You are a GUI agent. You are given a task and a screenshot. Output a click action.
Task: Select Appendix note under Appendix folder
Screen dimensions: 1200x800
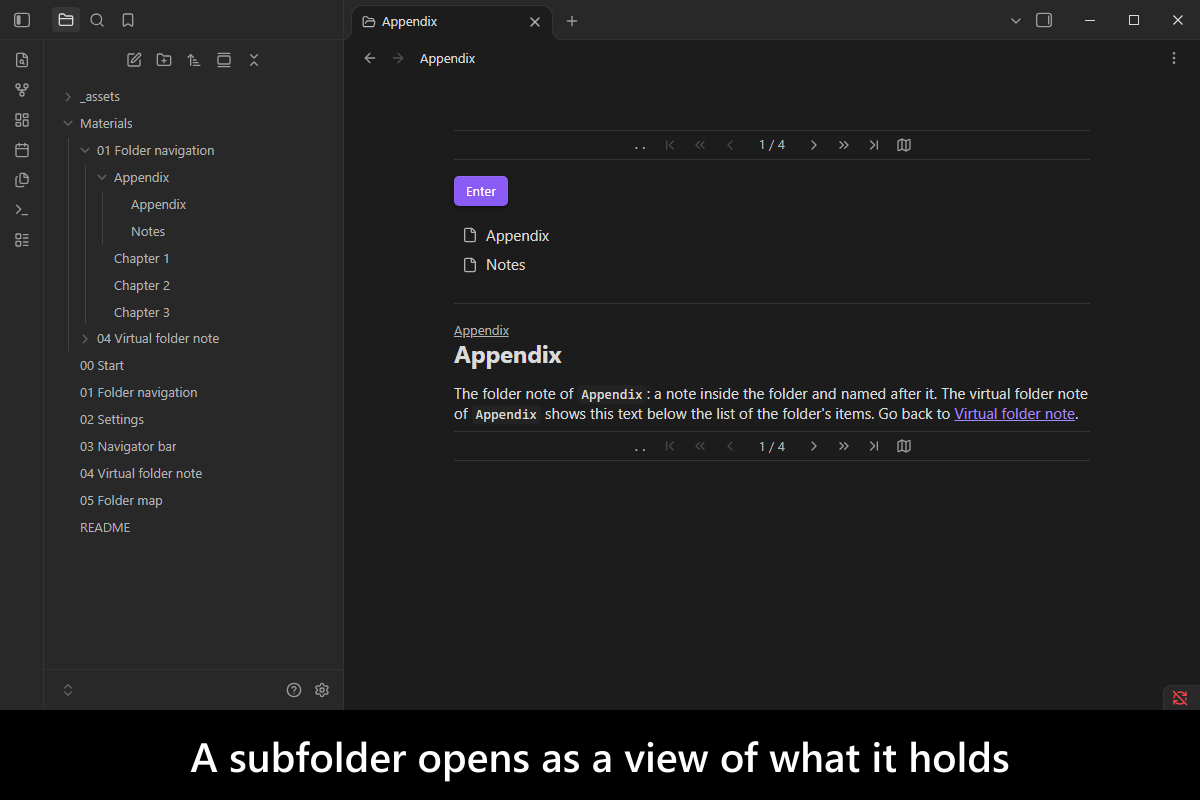158,205
